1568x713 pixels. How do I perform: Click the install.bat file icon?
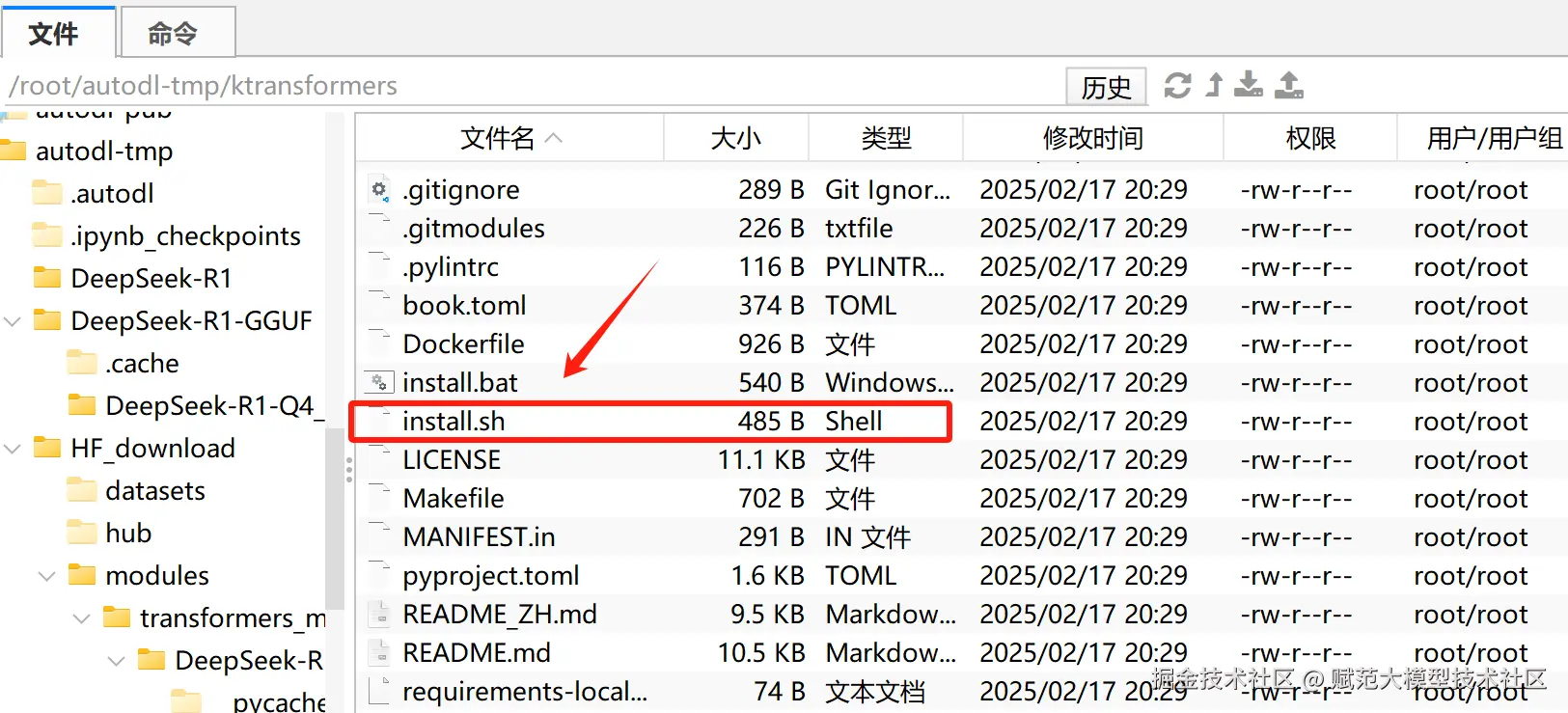tap(379, 382)
